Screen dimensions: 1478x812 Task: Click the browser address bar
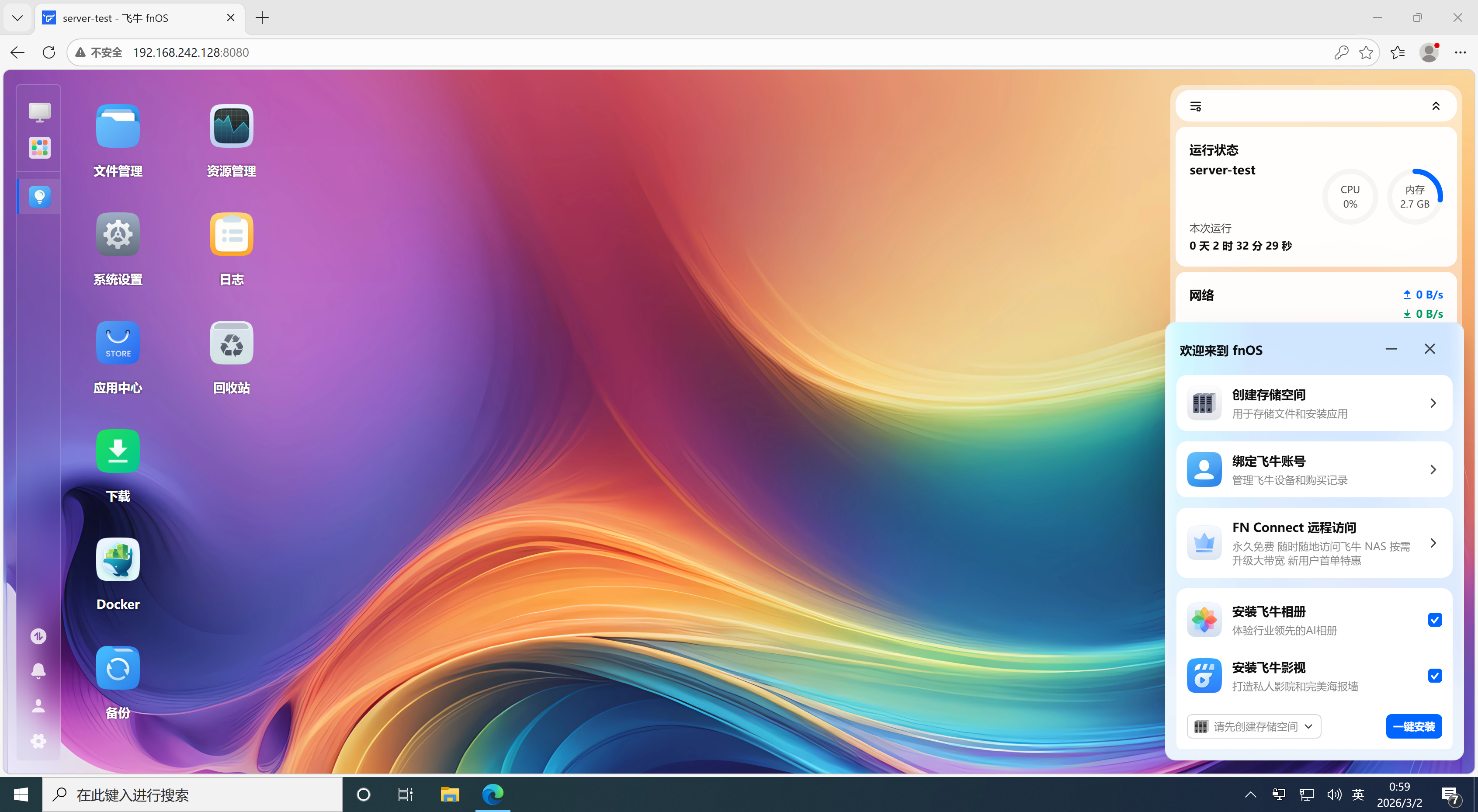[x=688, y=53]
